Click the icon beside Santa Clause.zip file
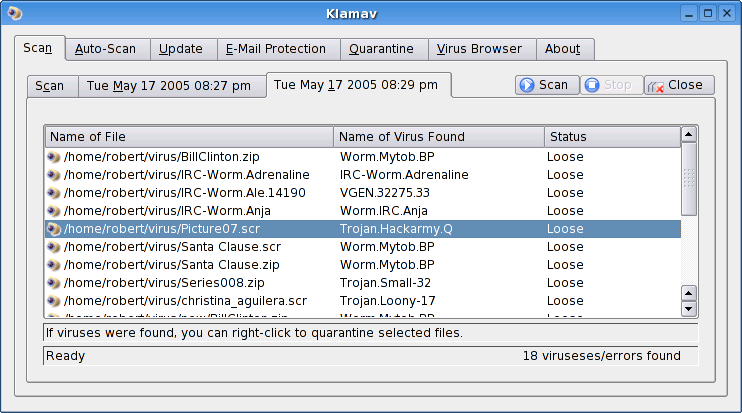 (54, 265)
